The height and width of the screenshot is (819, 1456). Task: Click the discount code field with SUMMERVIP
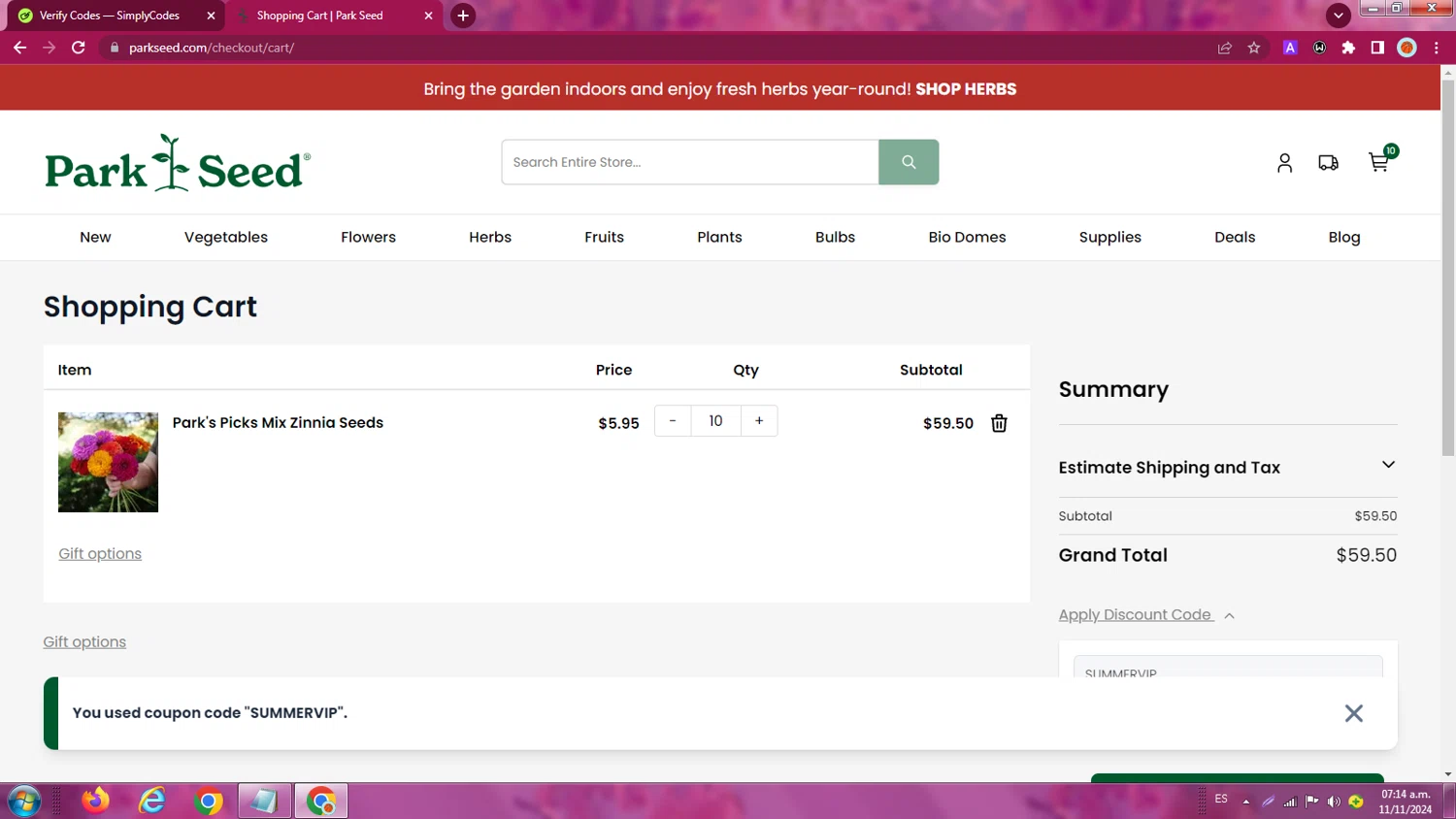[1228, 668]
